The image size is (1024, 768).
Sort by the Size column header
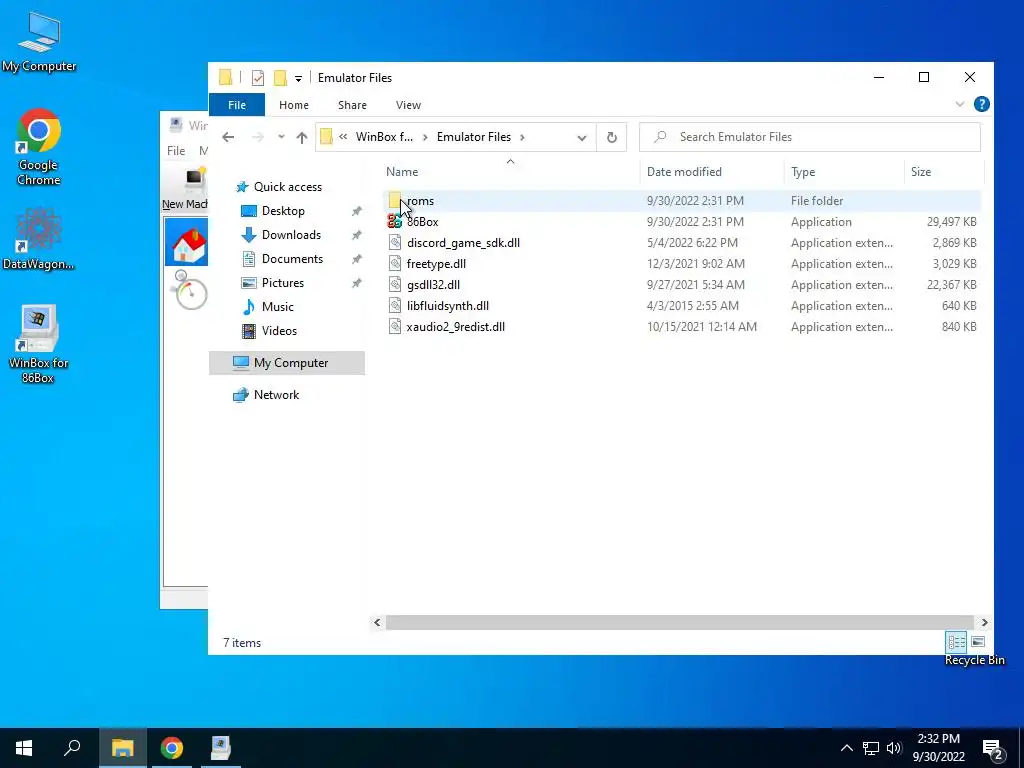921,172
